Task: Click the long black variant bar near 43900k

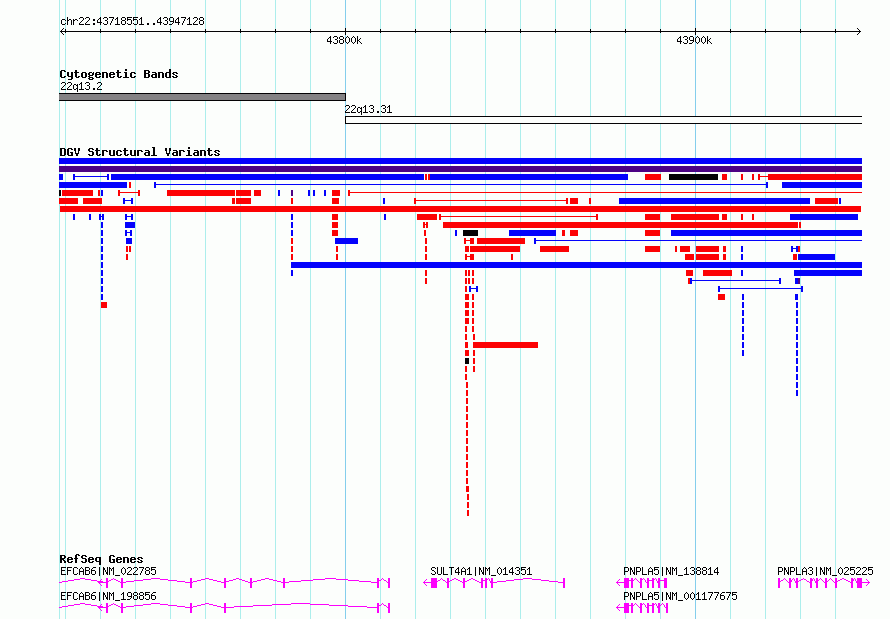Action: (693, 177)
